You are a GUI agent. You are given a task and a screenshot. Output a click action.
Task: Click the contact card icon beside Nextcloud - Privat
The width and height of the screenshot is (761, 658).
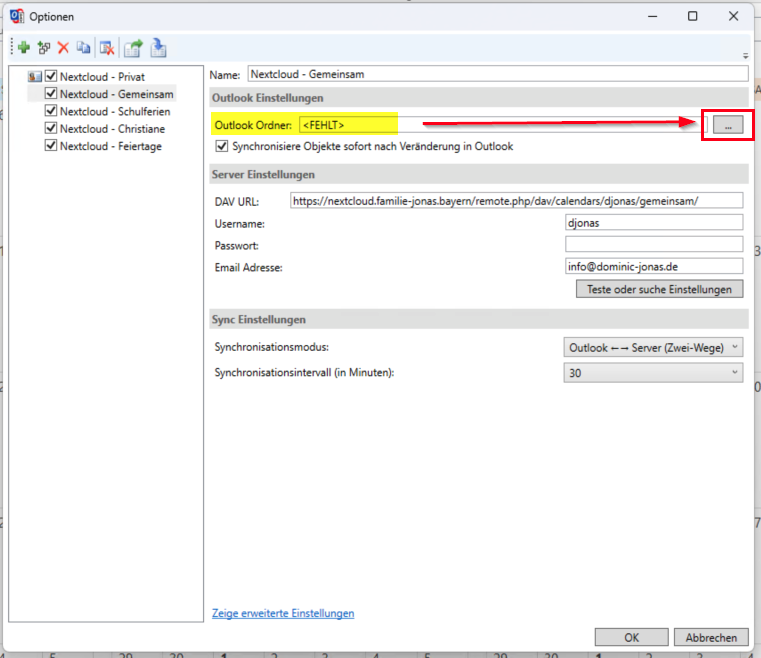click(35, 77)
